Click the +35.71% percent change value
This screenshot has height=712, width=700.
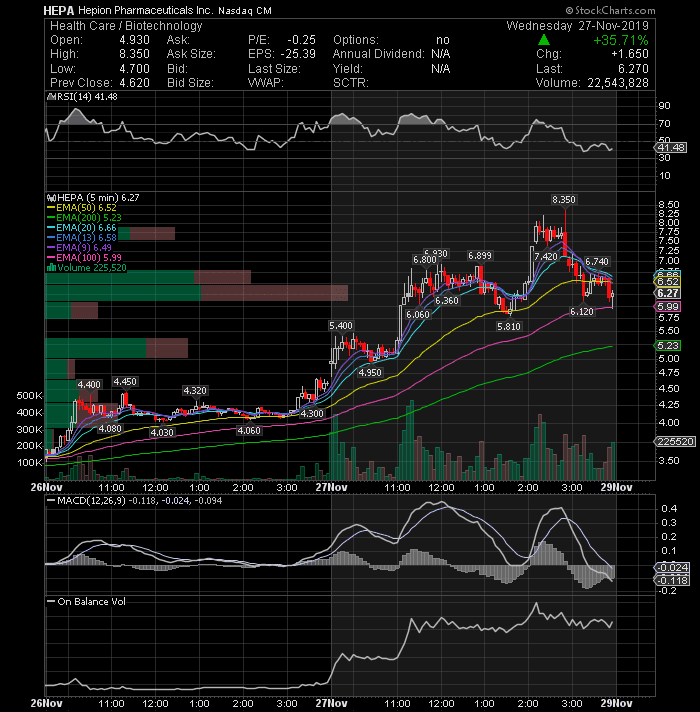[621, 40]
